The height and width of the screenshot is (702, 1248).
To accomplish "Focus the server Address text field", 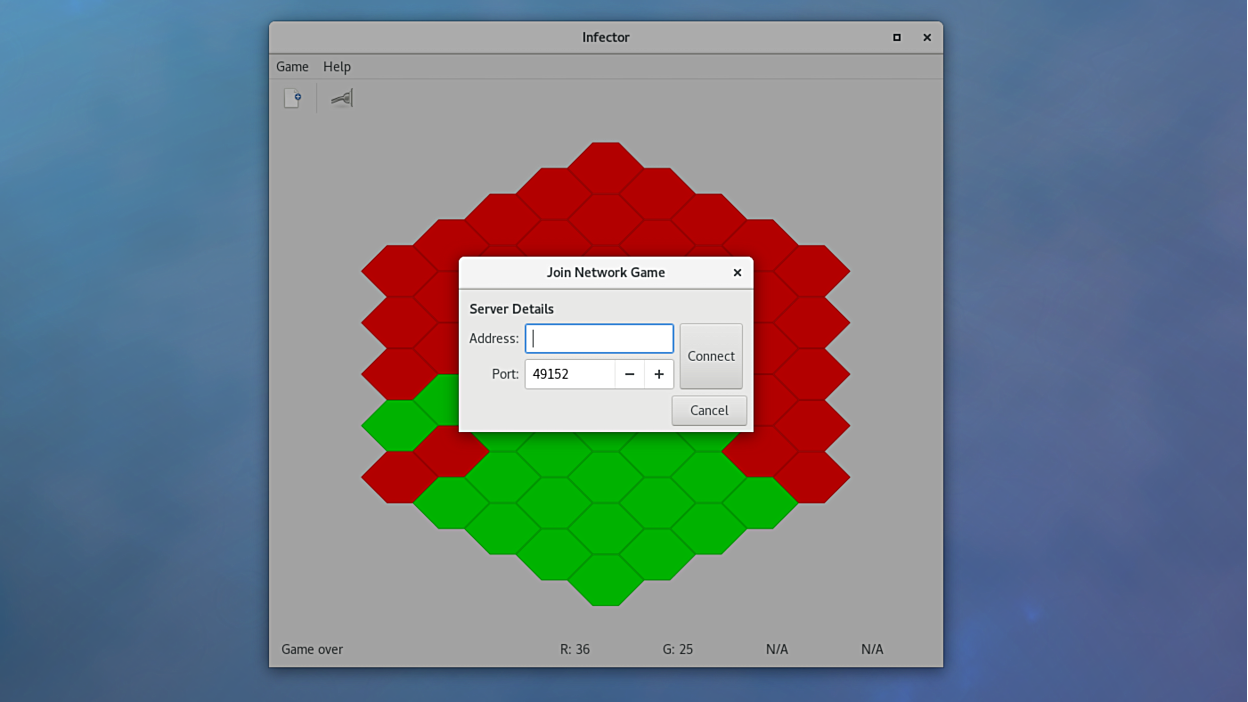I will [x=599, y=339].
